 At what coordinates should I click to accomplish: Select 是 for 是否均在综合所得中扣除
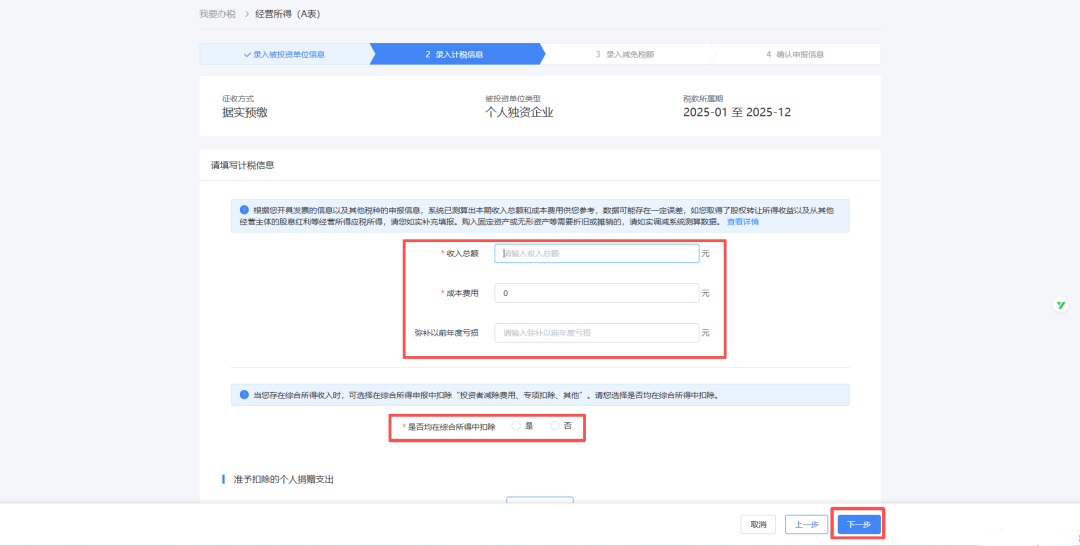[x=517, y=426]
